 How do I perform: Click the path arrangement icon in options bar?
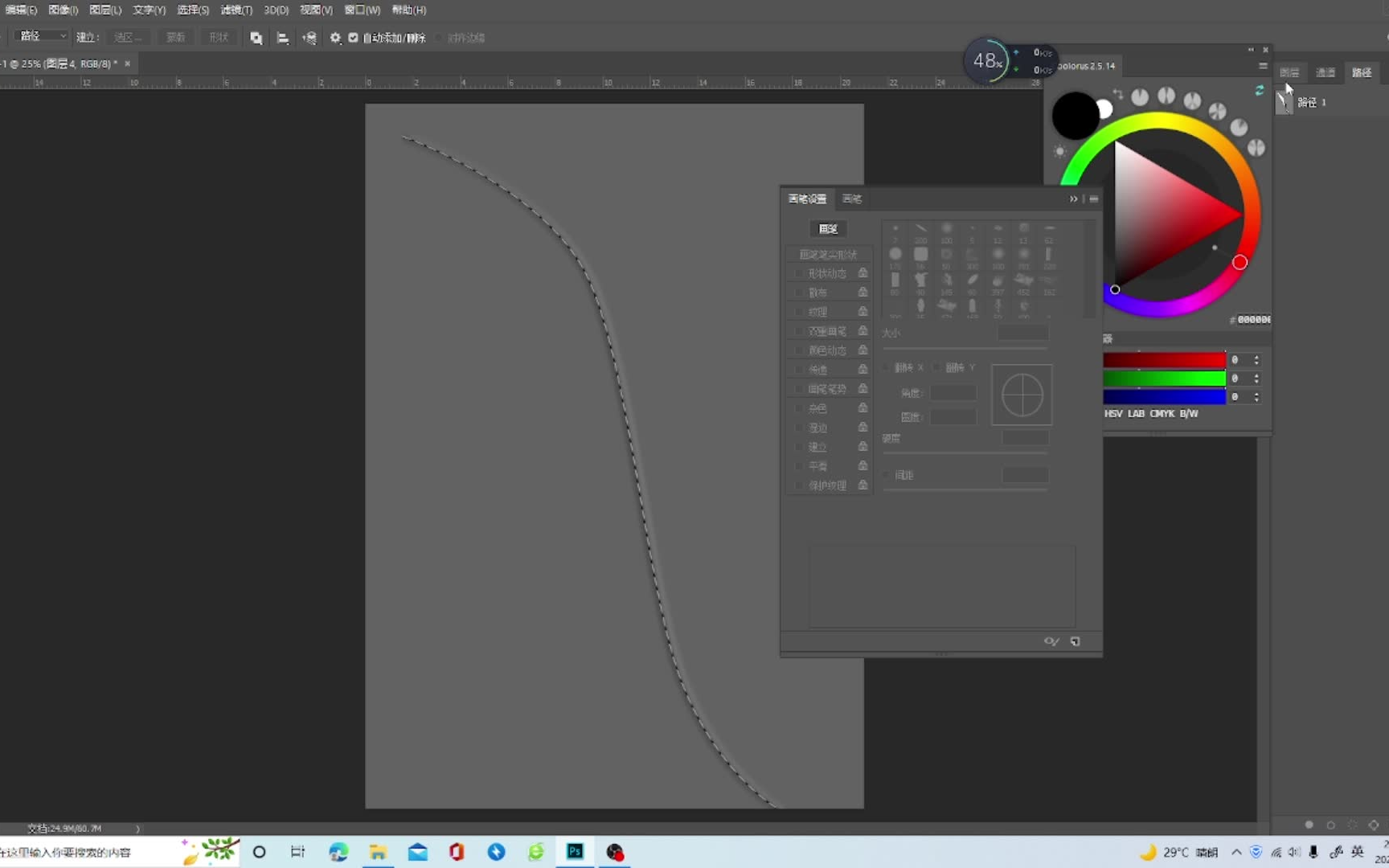[x=309, y=38]
